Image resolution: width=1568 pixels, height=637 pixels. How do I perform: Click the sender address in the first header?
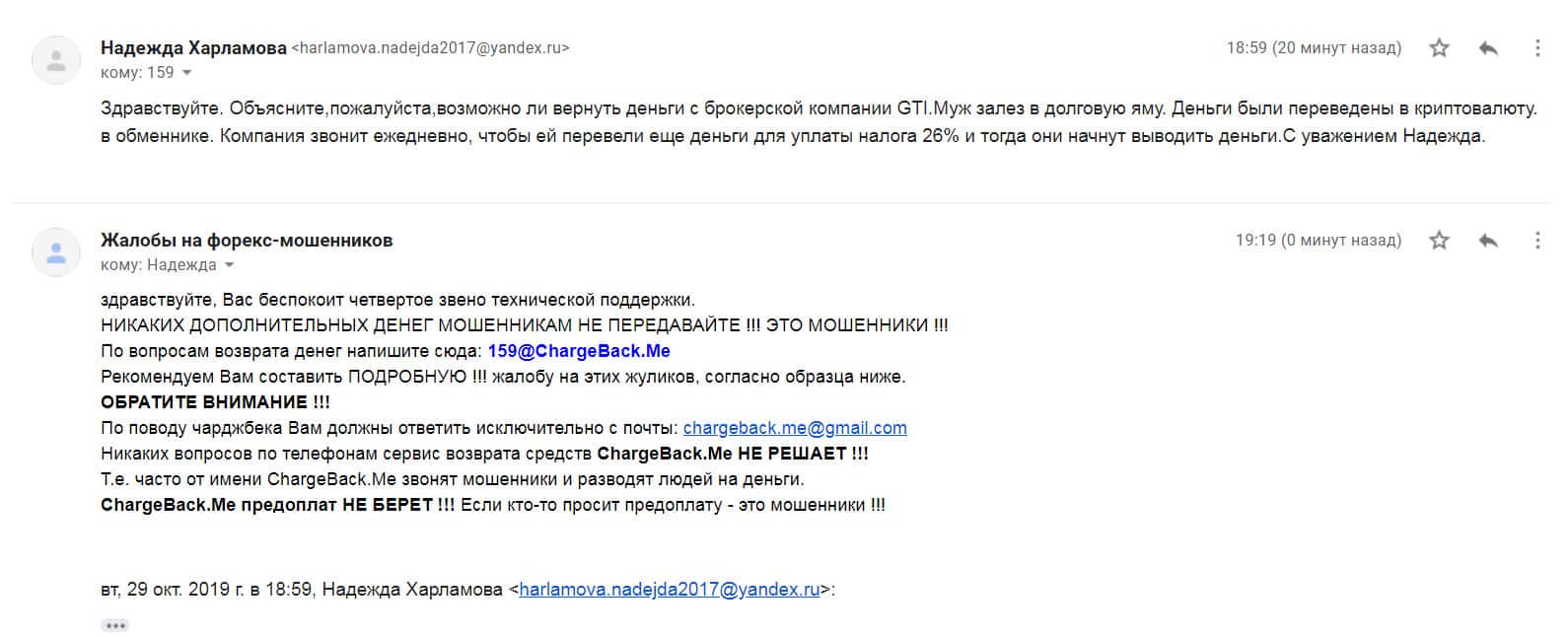pos(430,47)
